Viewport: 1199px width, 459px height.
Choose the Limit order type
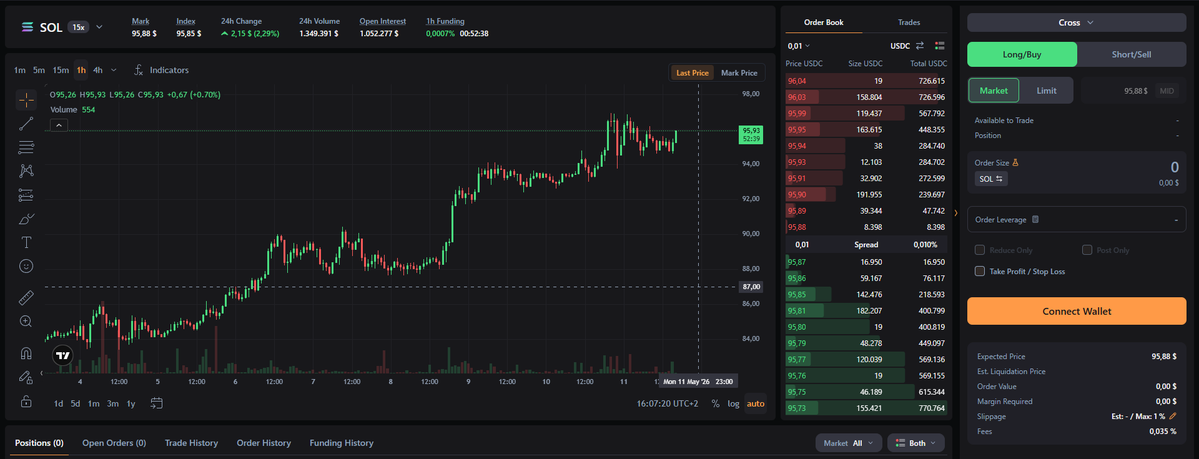point(1047,90)
